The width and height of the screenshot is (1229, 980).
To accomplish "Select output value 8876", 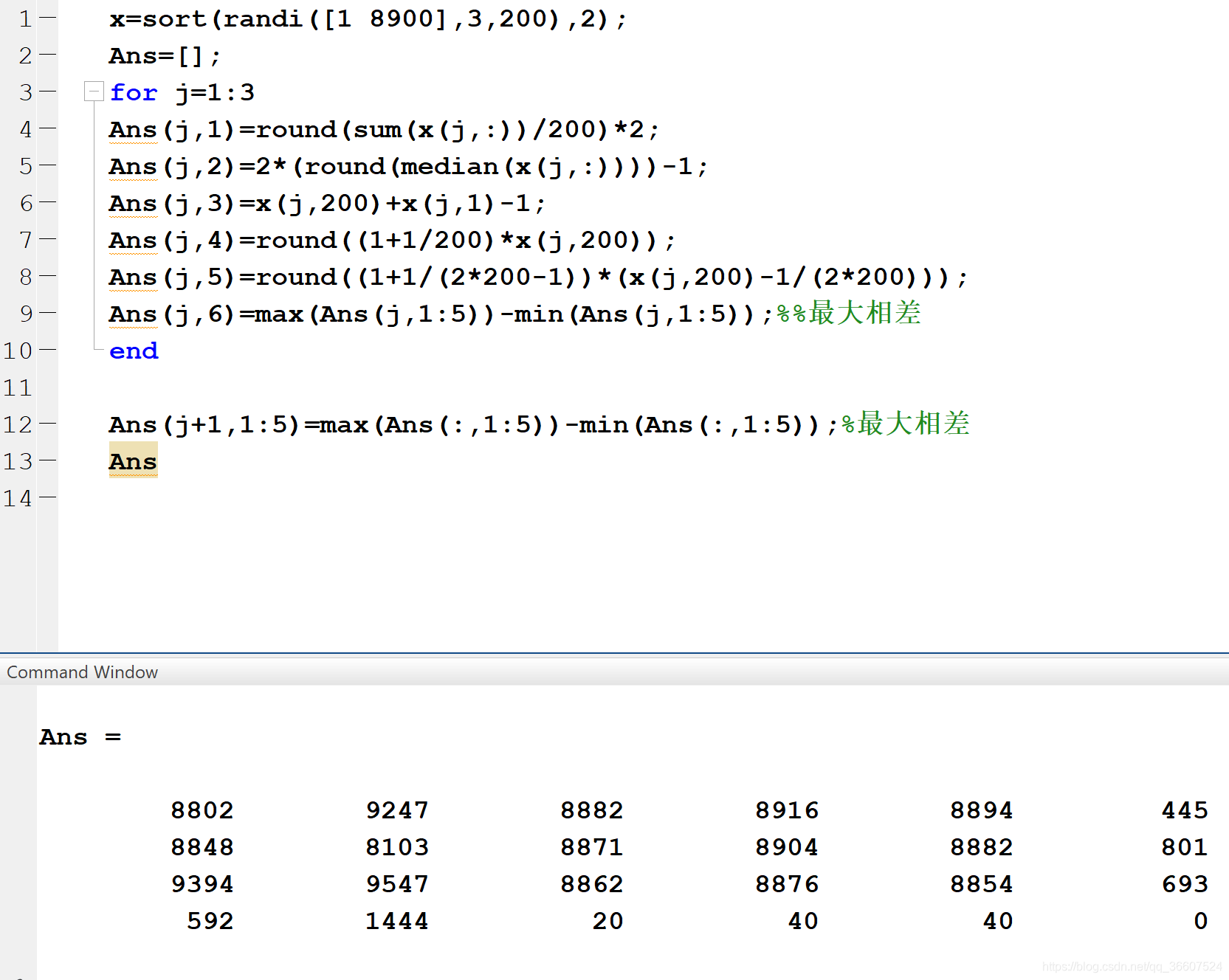I will click(786, 884).
